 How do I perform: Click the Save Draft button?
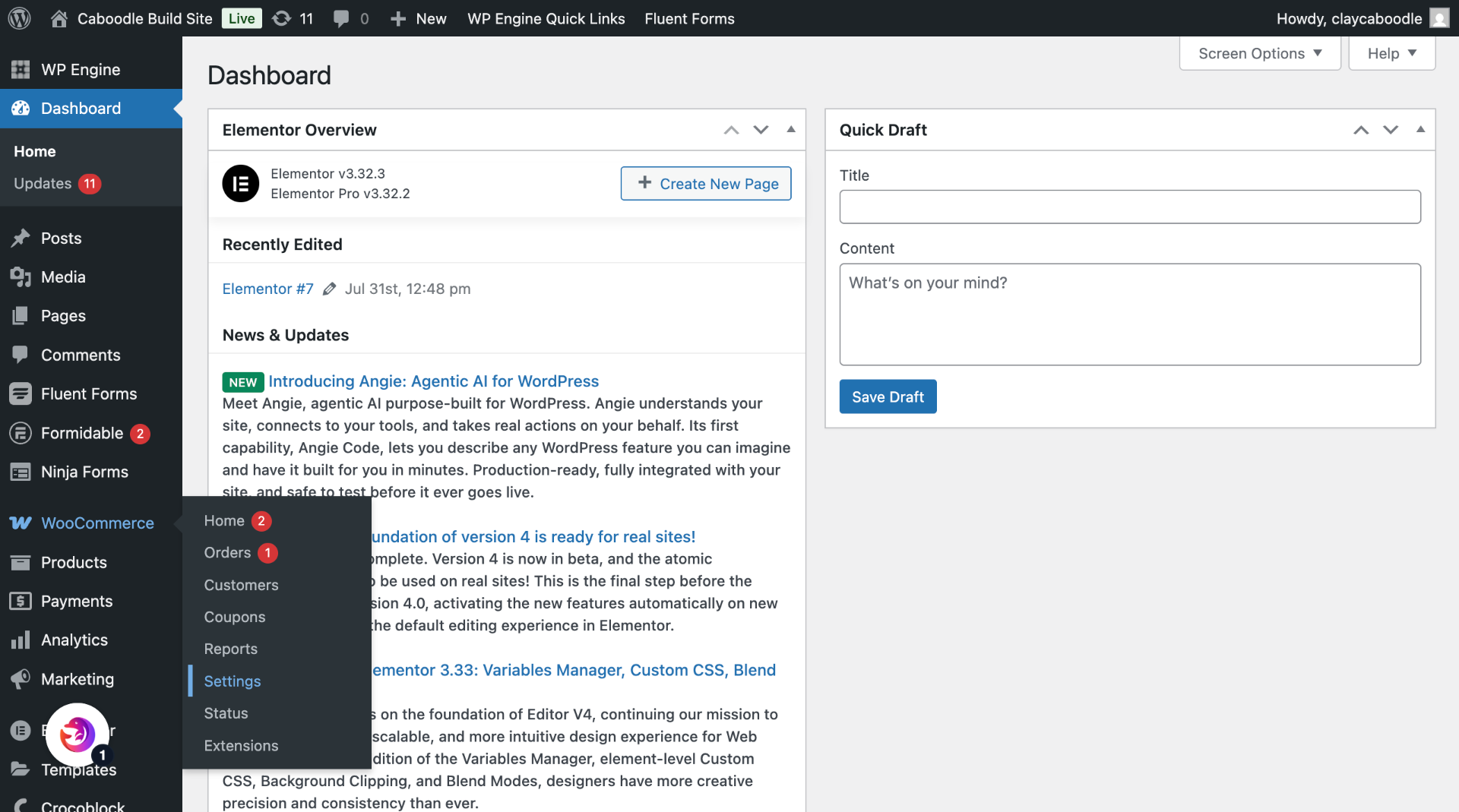(888, 397)
